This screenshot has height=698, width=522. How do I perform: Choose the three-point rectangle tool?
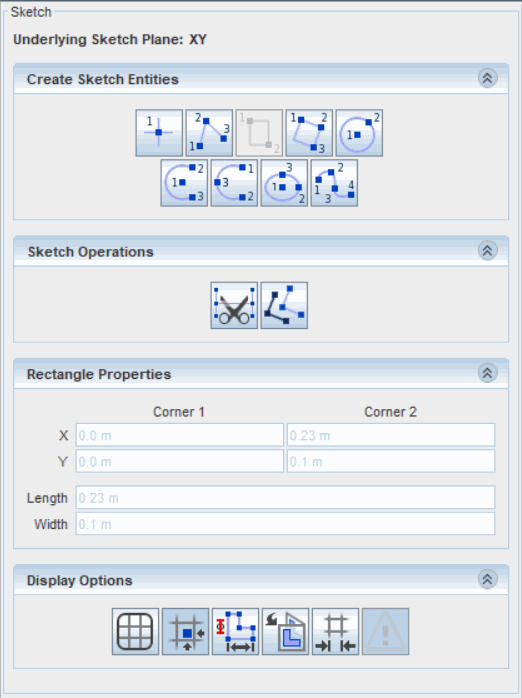[309, 133]
